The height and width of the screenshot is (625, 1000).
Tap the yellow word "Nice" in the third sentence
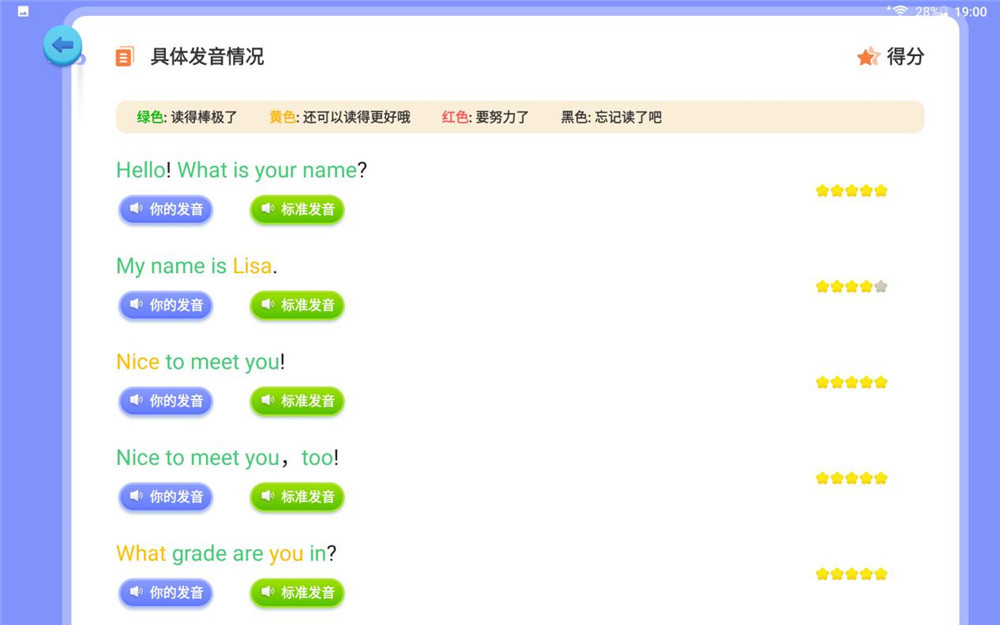pyautogui.click(x=138, y=362)
